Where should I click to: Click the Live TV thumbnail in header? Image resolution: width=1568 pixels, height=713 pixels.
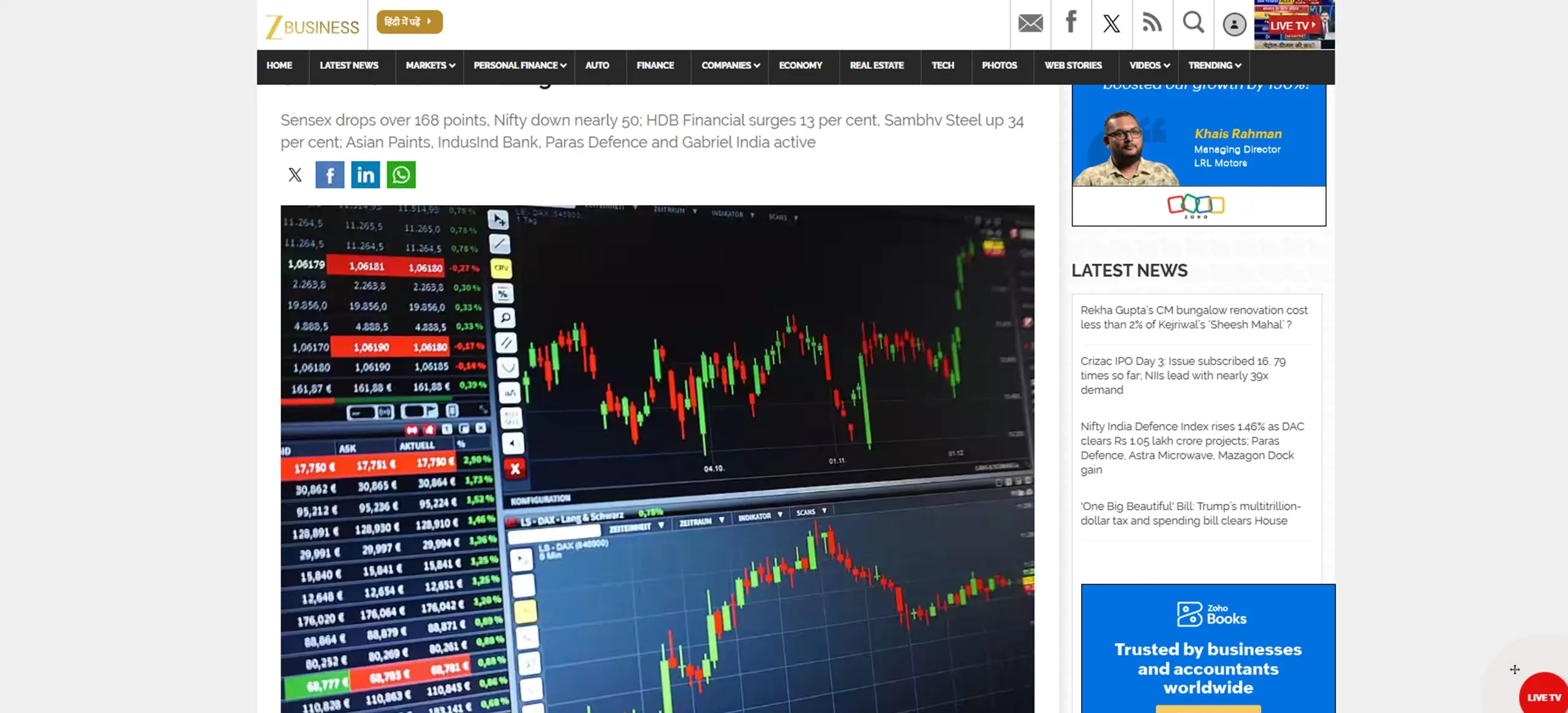click(1294, 25)
